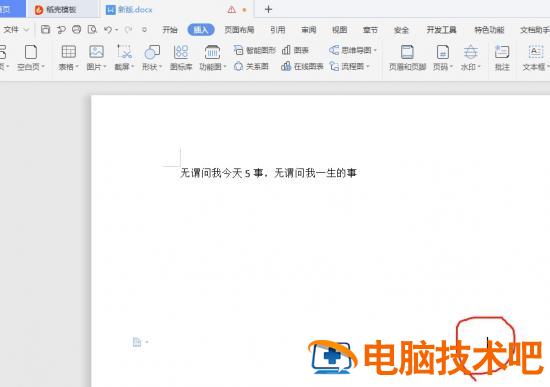Expand the 截屏 dropdown arrow
550x387 pixels.
pos(133,66)
